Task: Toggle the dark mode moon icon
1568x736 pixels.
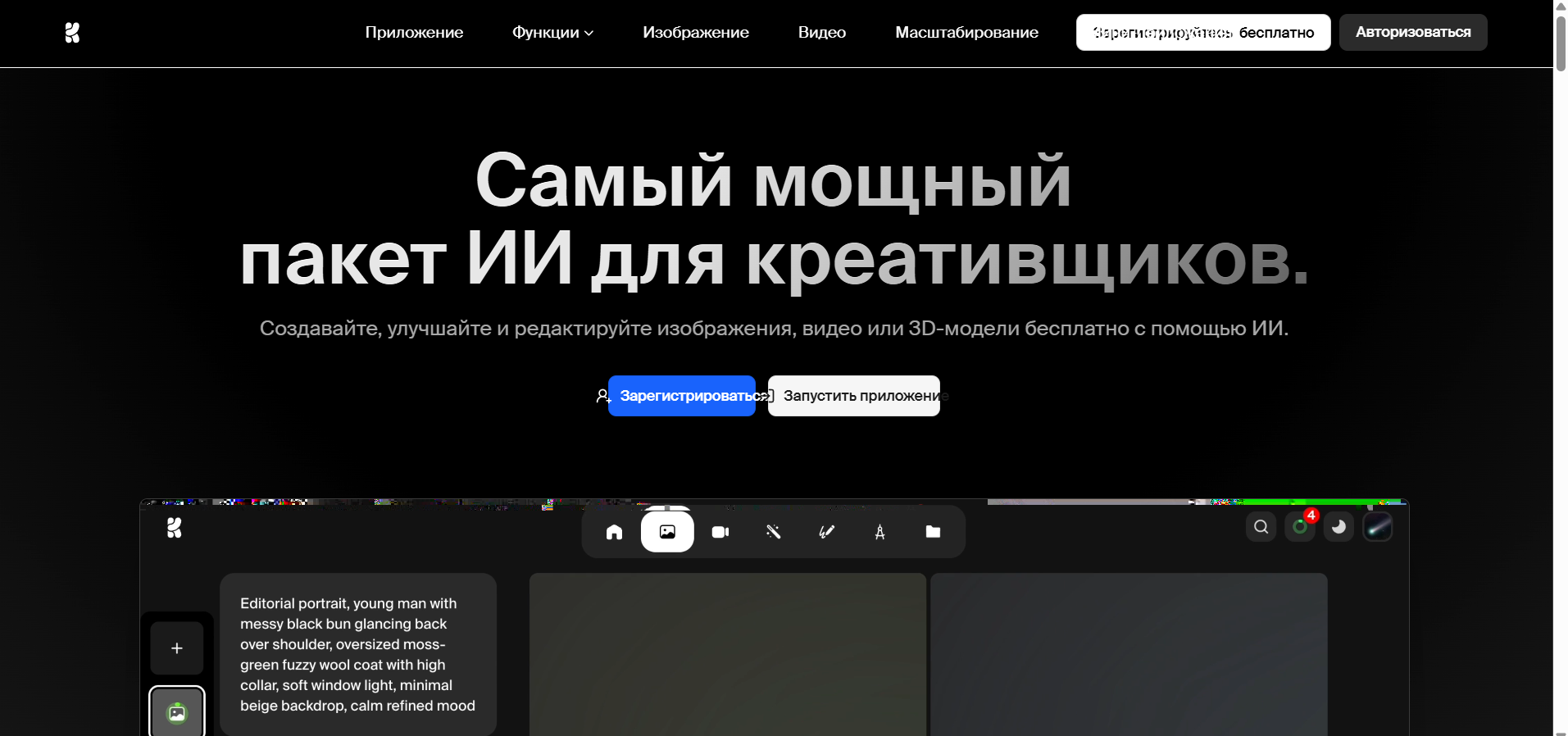Action: [1338, 527]
